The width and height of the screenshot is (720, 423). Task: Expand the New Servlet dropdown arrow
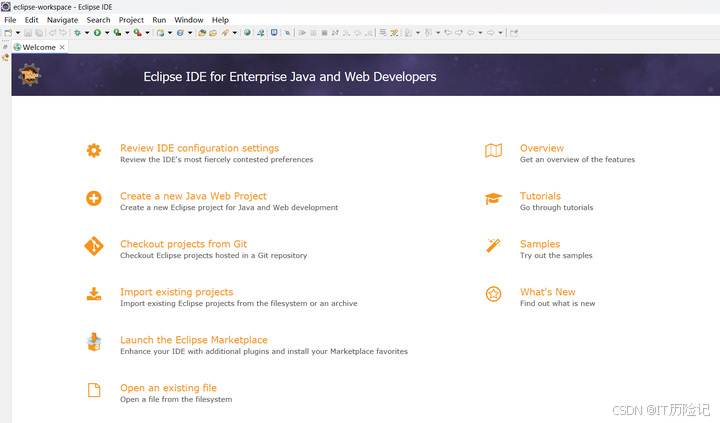click(190, 33)
